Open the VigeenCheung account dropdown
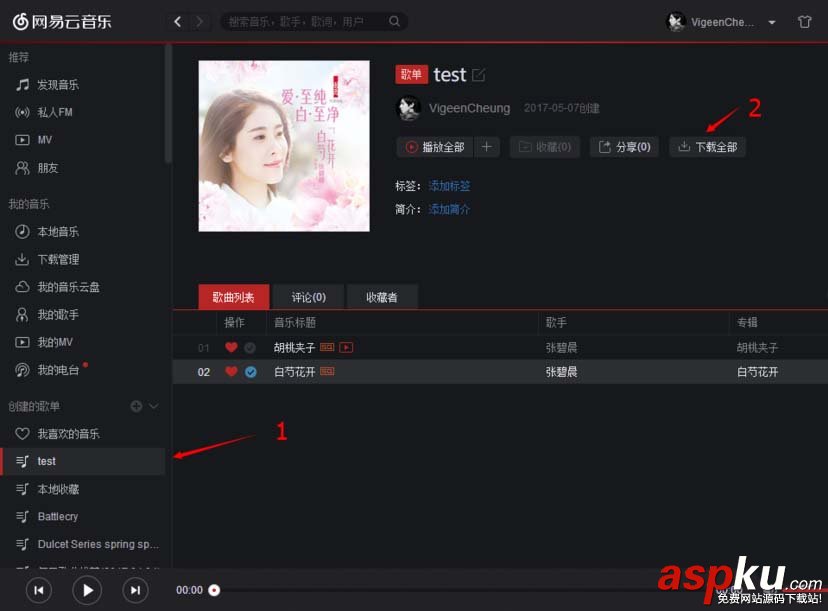Image resolution: width=828 pixels, height=611 pixels. 718,21
